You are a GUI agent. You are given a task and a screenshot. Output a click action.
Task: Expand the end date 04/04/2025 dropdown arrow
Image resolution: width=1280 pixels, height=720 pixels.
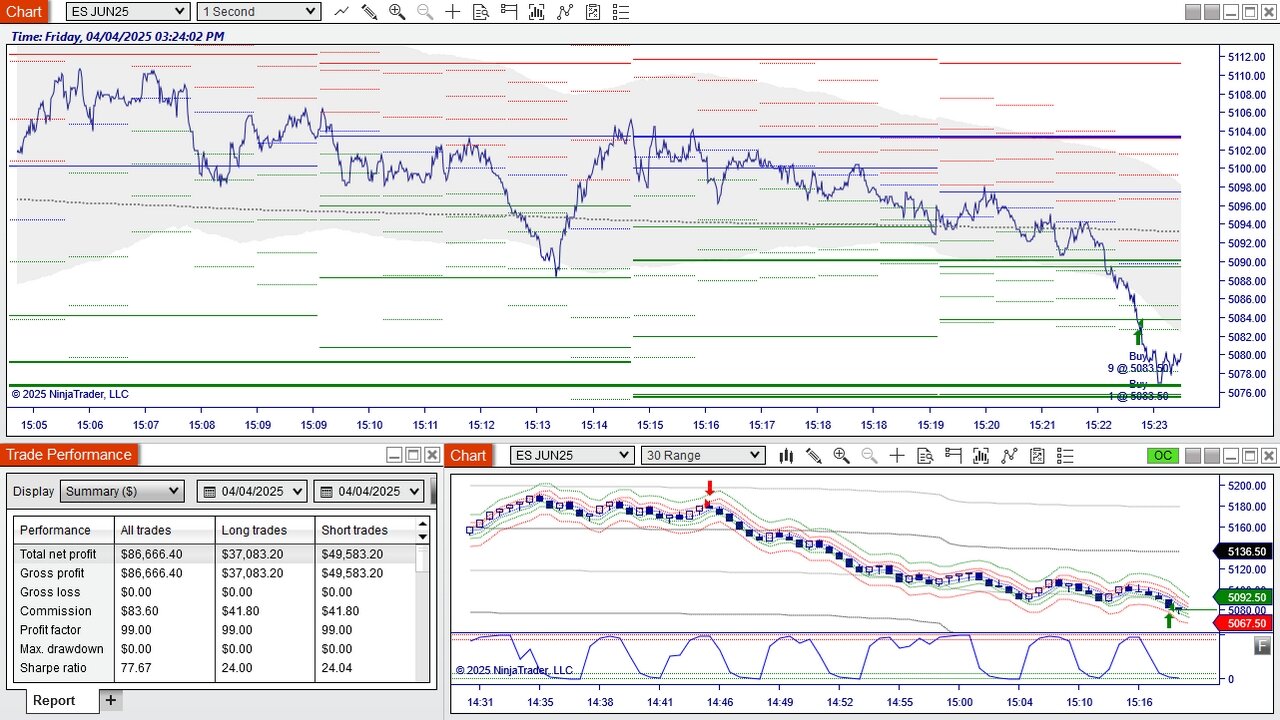413,491
